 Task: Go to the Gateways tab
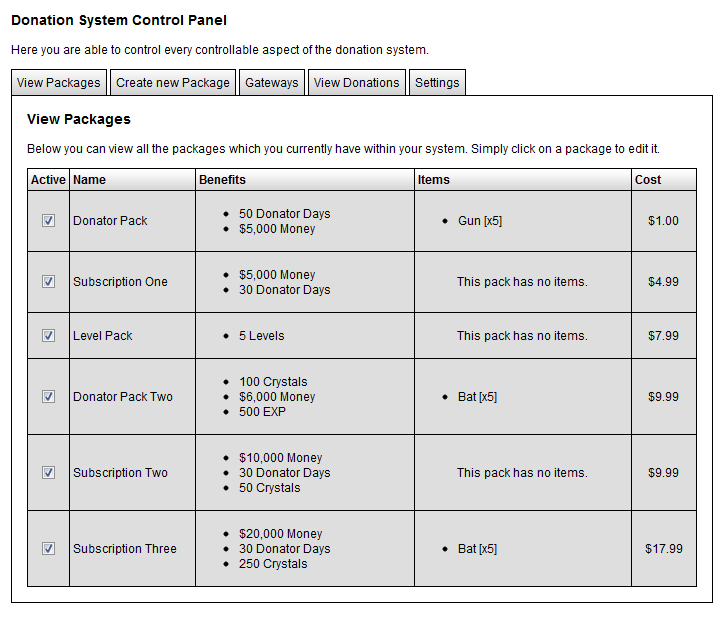[x=272, y=83]
